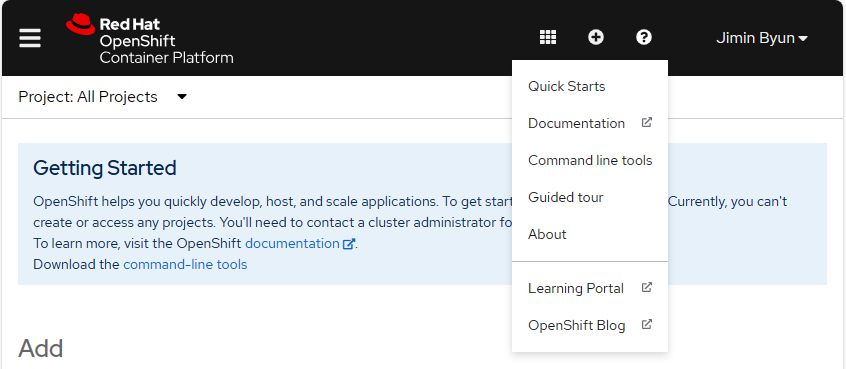Open the hamburger navigation menu

(x=30, y=38)
